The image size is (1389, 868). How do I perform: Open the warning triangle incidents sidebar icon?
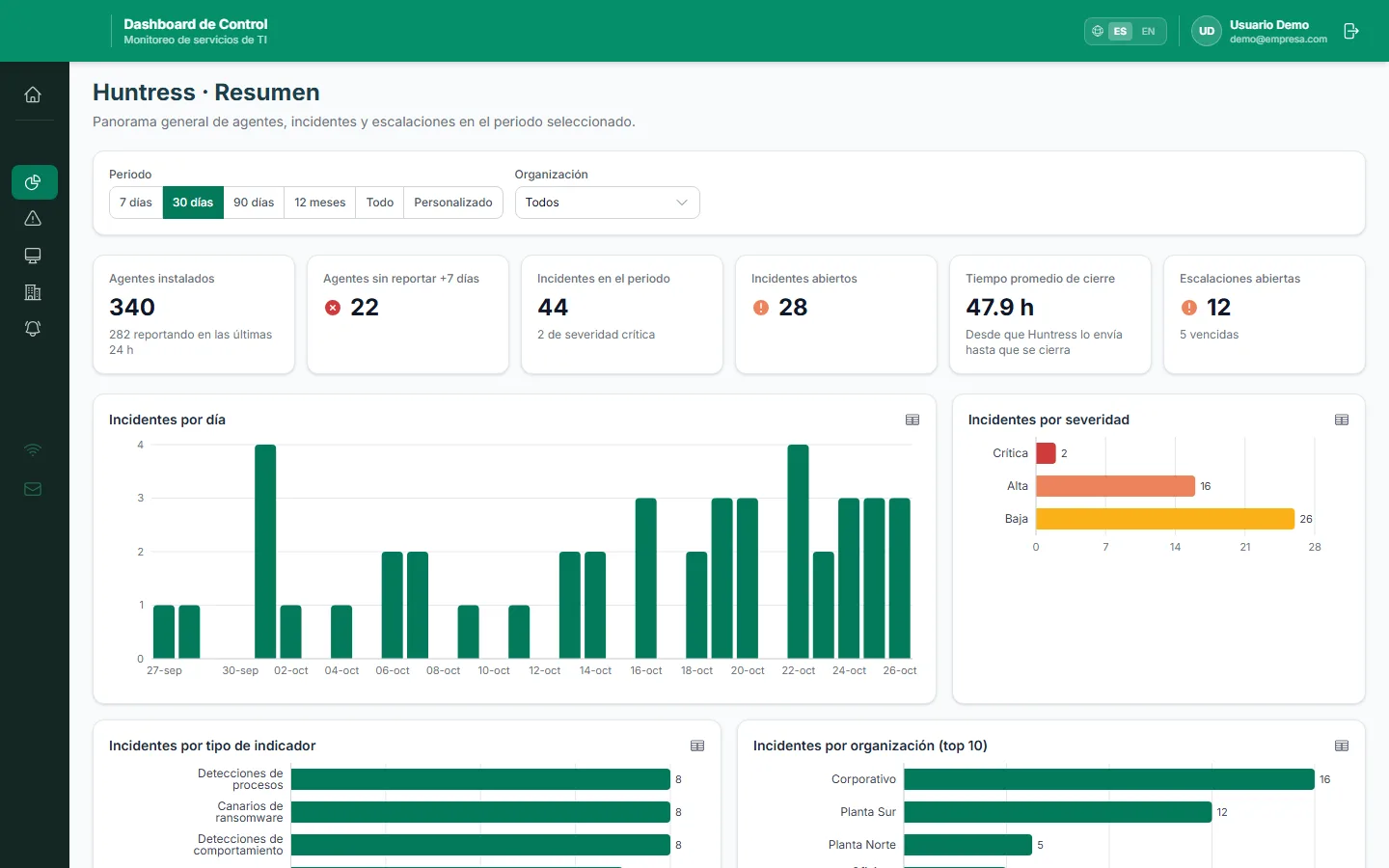(x=33, y=219)
